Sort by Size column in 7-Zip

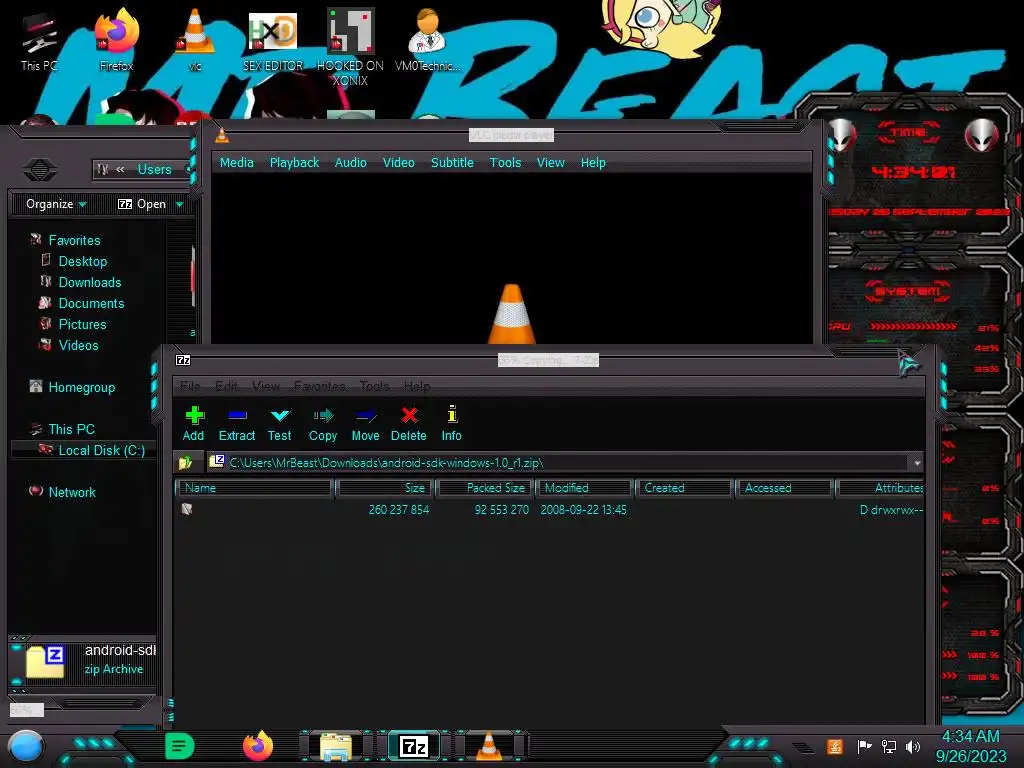pos(384,488)
